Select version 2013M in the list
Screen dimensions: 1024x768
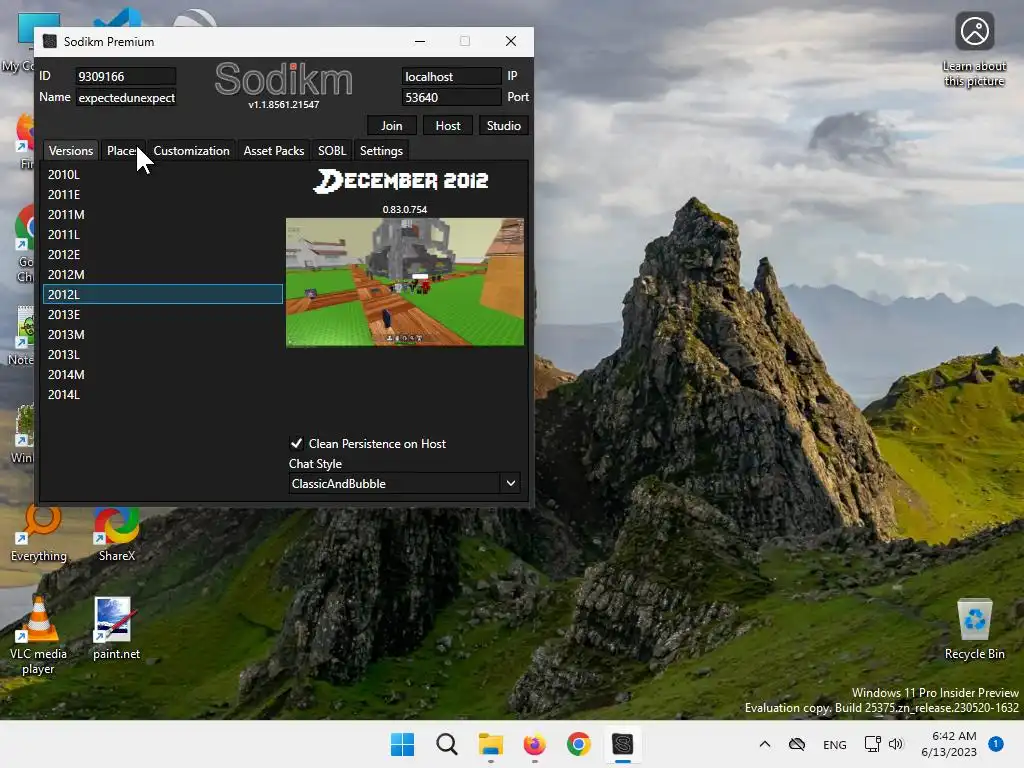coord(163,334)
